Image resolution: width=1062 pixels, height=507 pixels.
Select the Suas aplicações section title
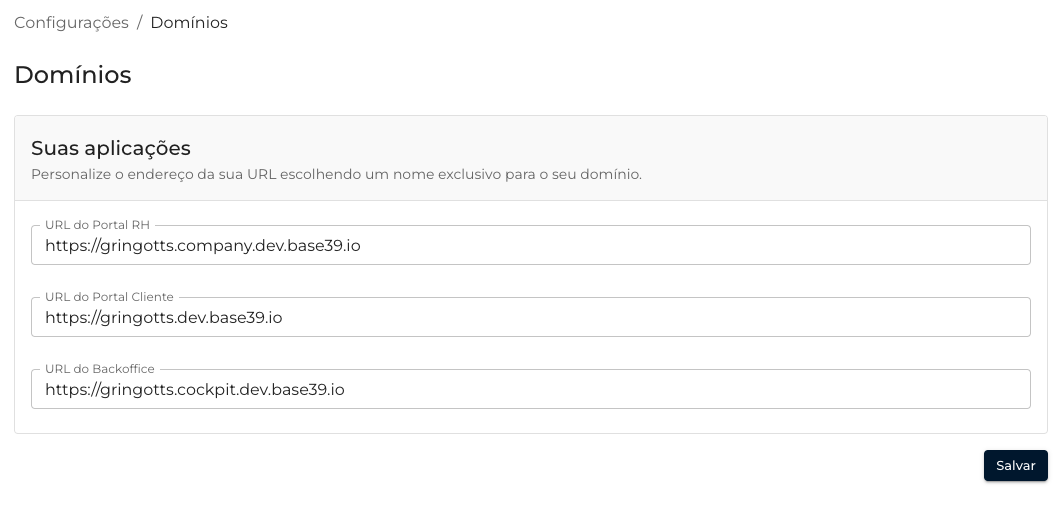click(x=111, y=148)
